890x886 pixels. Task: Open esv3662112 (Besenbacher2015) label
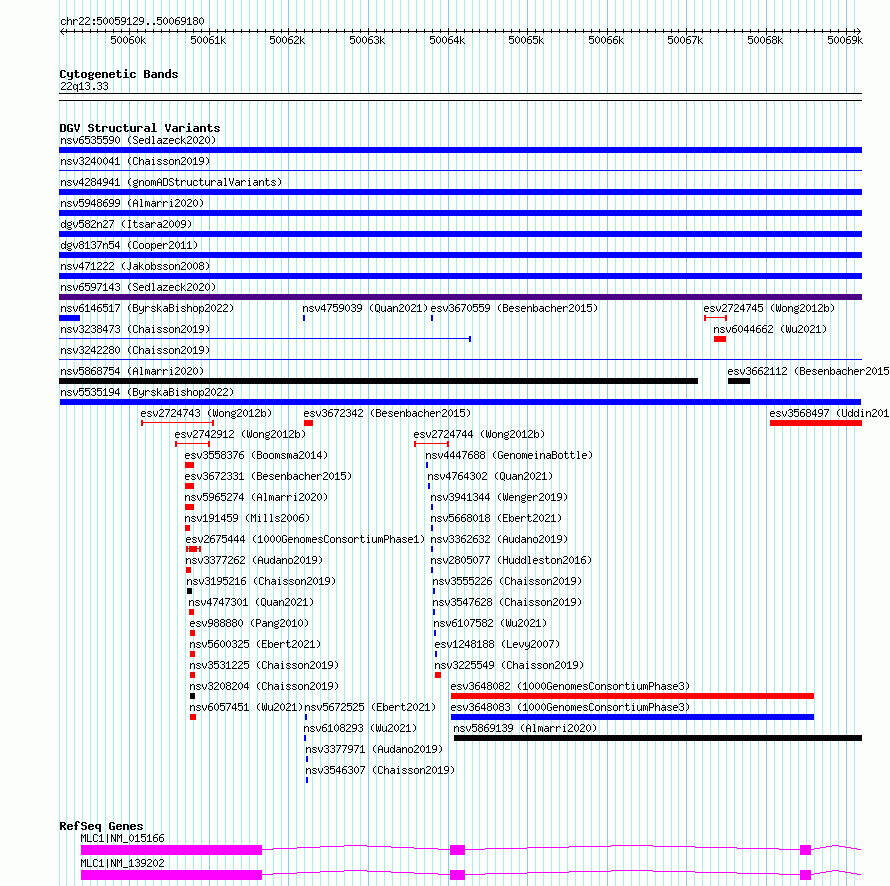pyautogui.click(x=808, y=371)
